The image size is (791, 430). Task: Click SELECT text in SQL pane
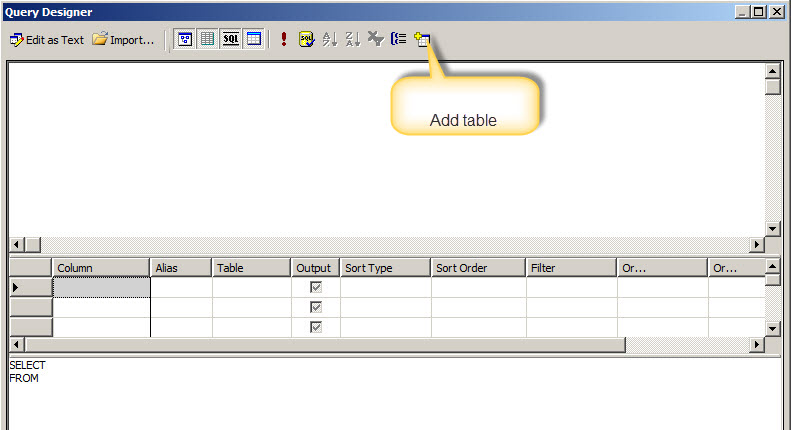pos(27,365)
